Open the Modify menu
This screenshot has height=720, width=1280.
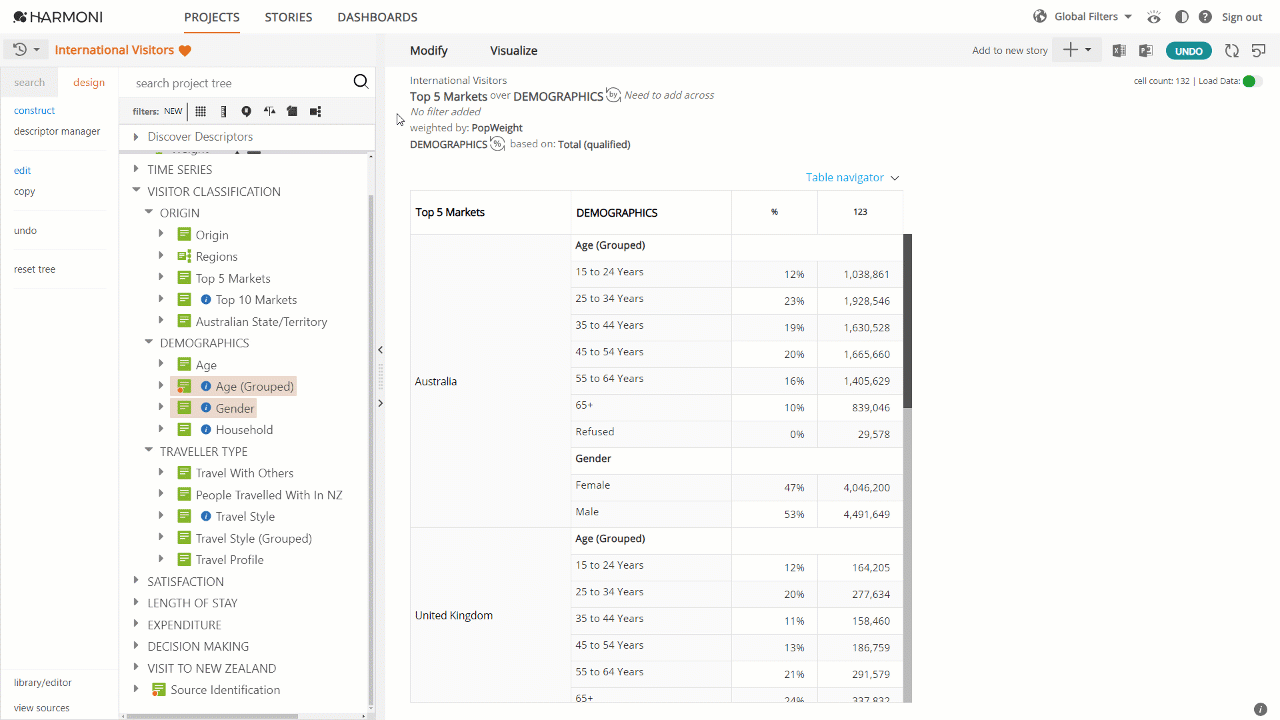[x=429, y=51]
